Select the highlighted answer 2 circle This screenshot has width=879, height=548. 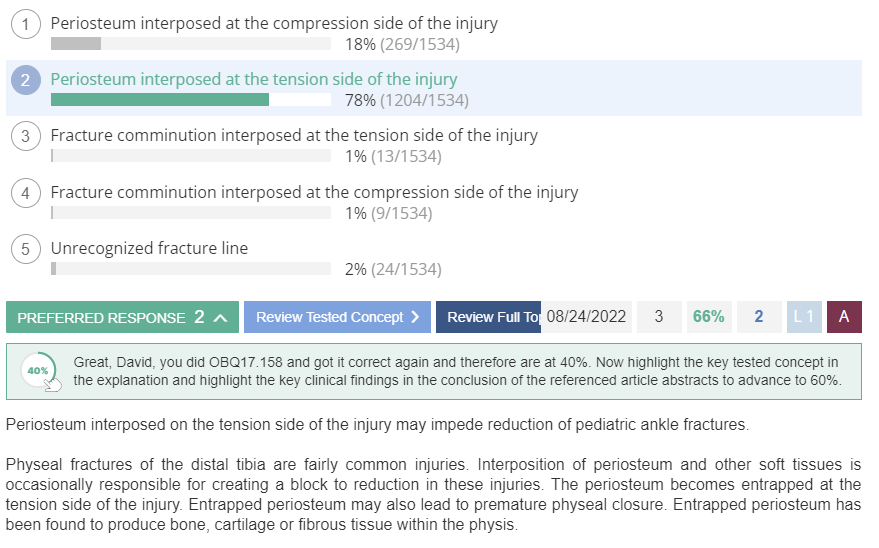[x=26, y=80]
